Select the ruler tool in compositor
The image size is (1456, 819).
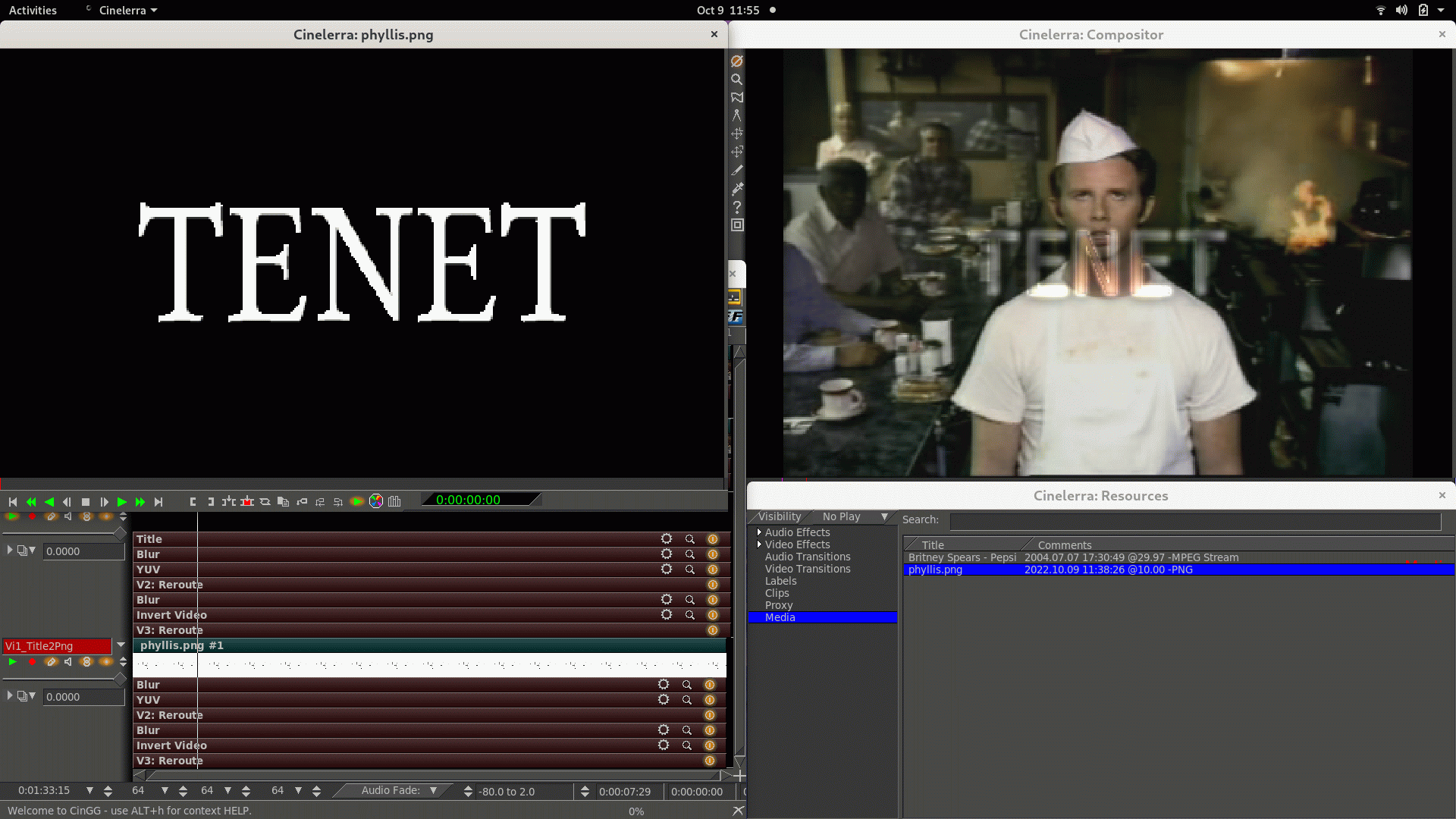736,115
